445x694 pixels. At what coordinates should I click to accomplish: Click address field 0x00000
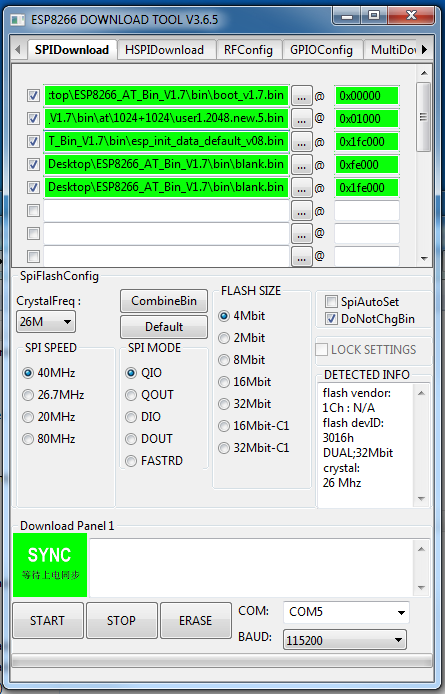coord(367,96)
